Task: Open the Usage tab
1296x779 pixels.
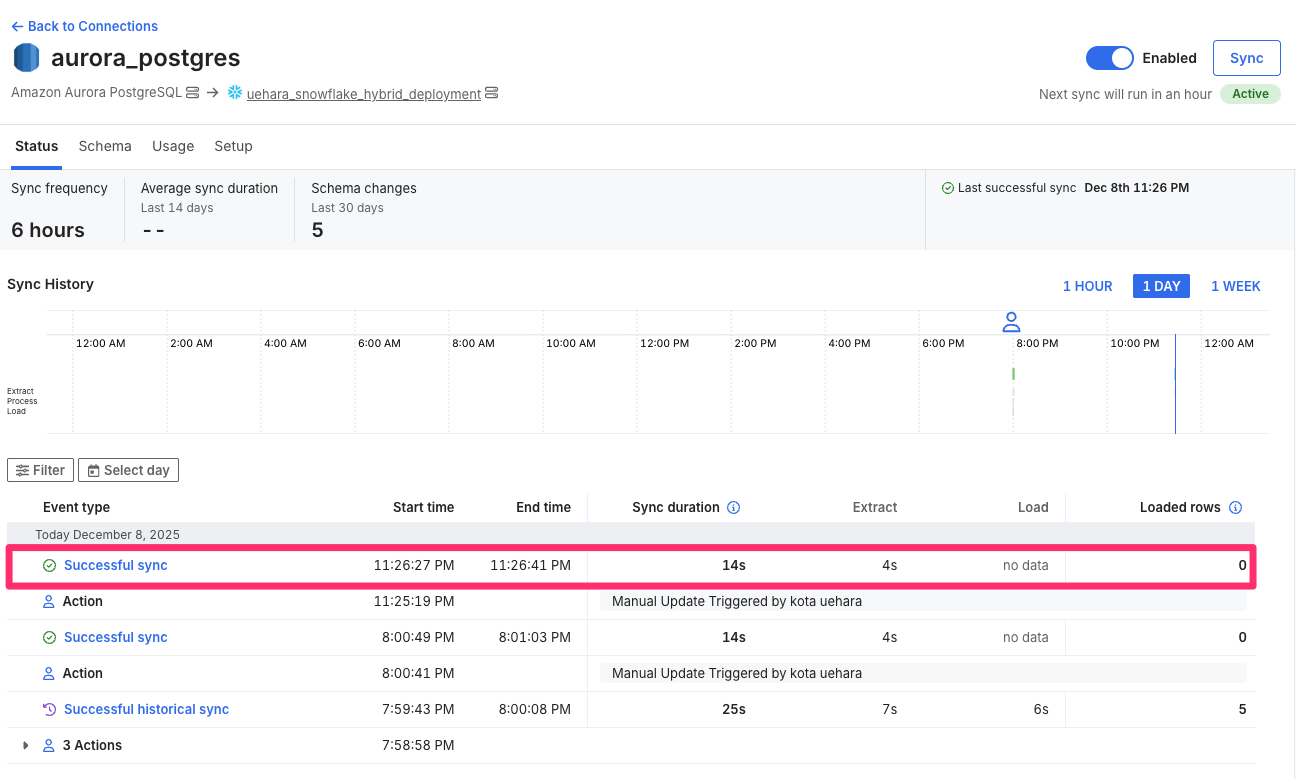Action: (x=173, y=146)
